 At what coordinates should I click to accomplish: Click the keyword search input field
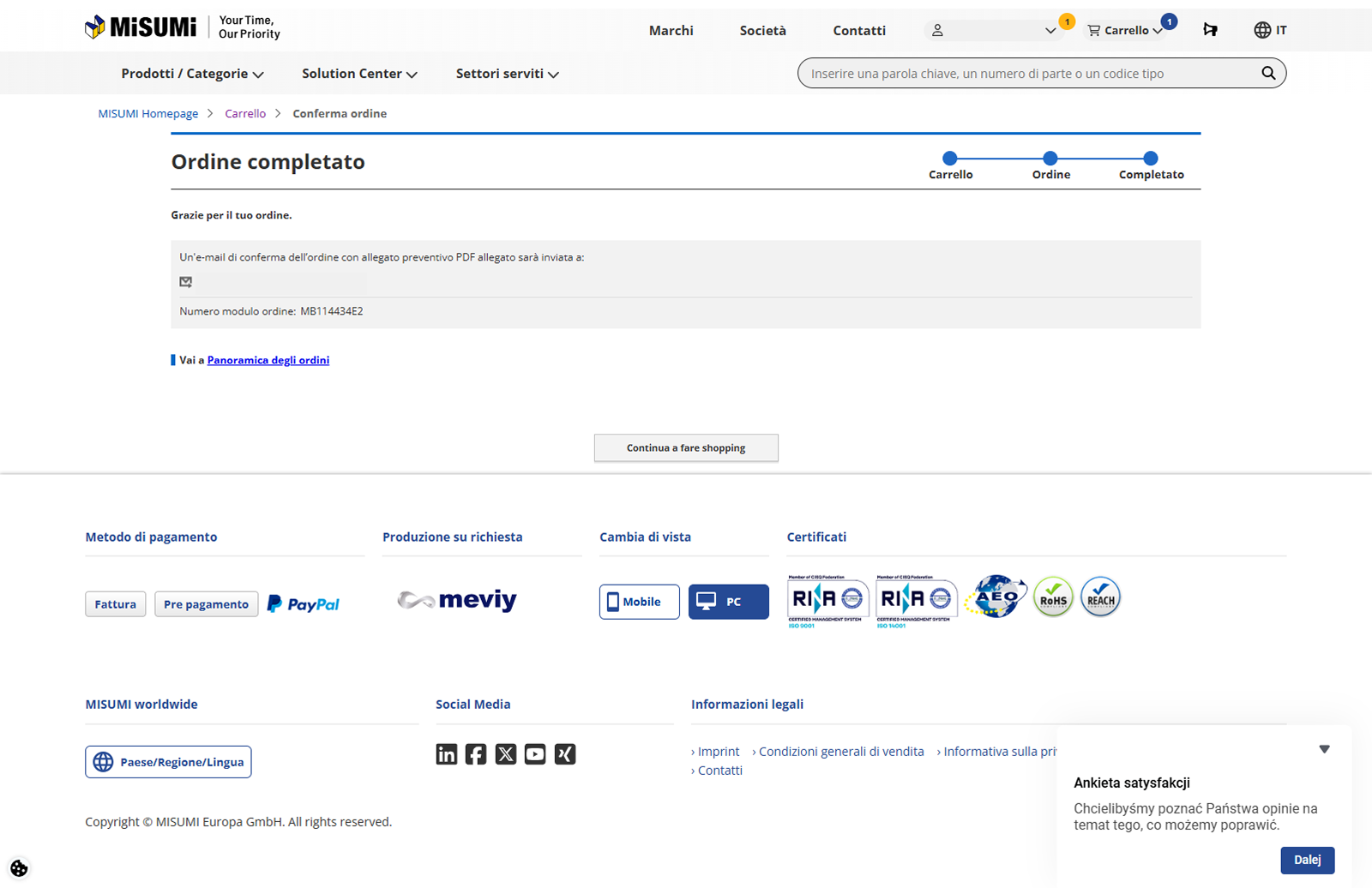pos(1025,74)
